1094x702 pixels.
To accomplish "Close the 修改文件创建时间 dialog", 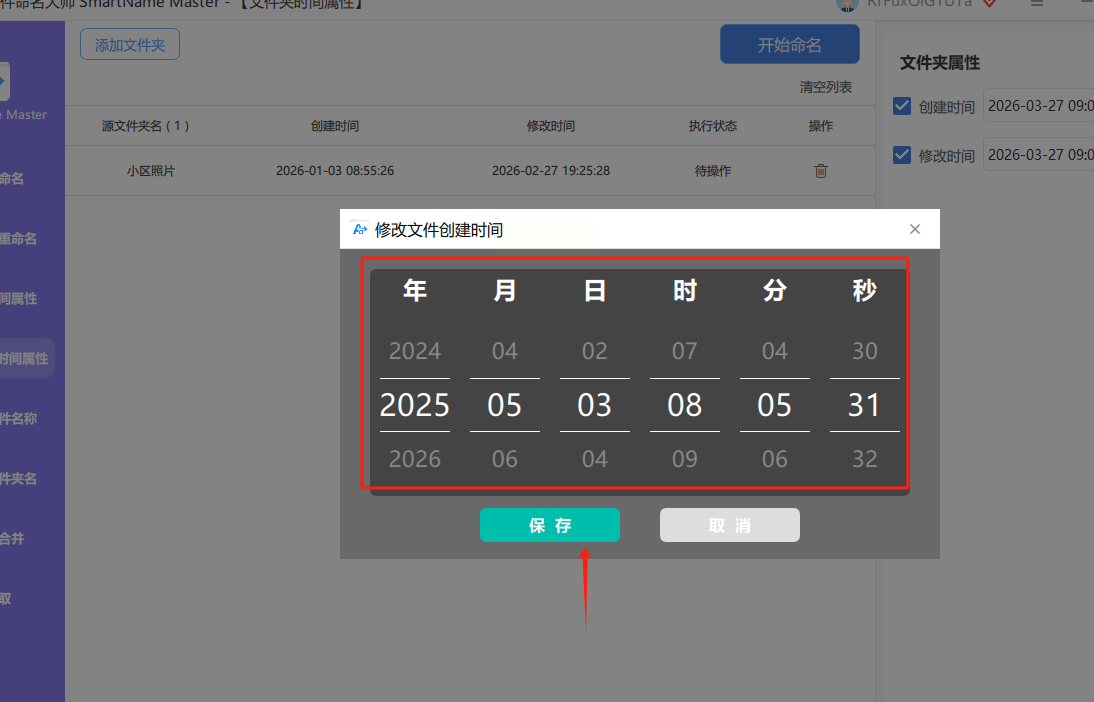I will [x=915, y=229].
